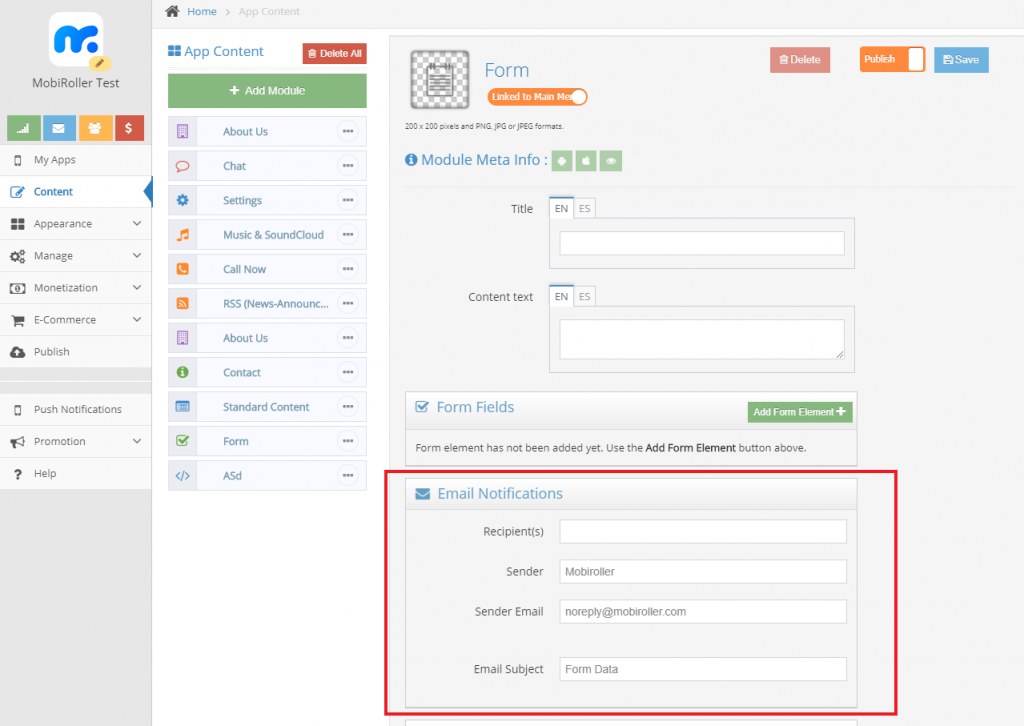Click the Linked to Main Menu toggle badge

click(536, 97)
